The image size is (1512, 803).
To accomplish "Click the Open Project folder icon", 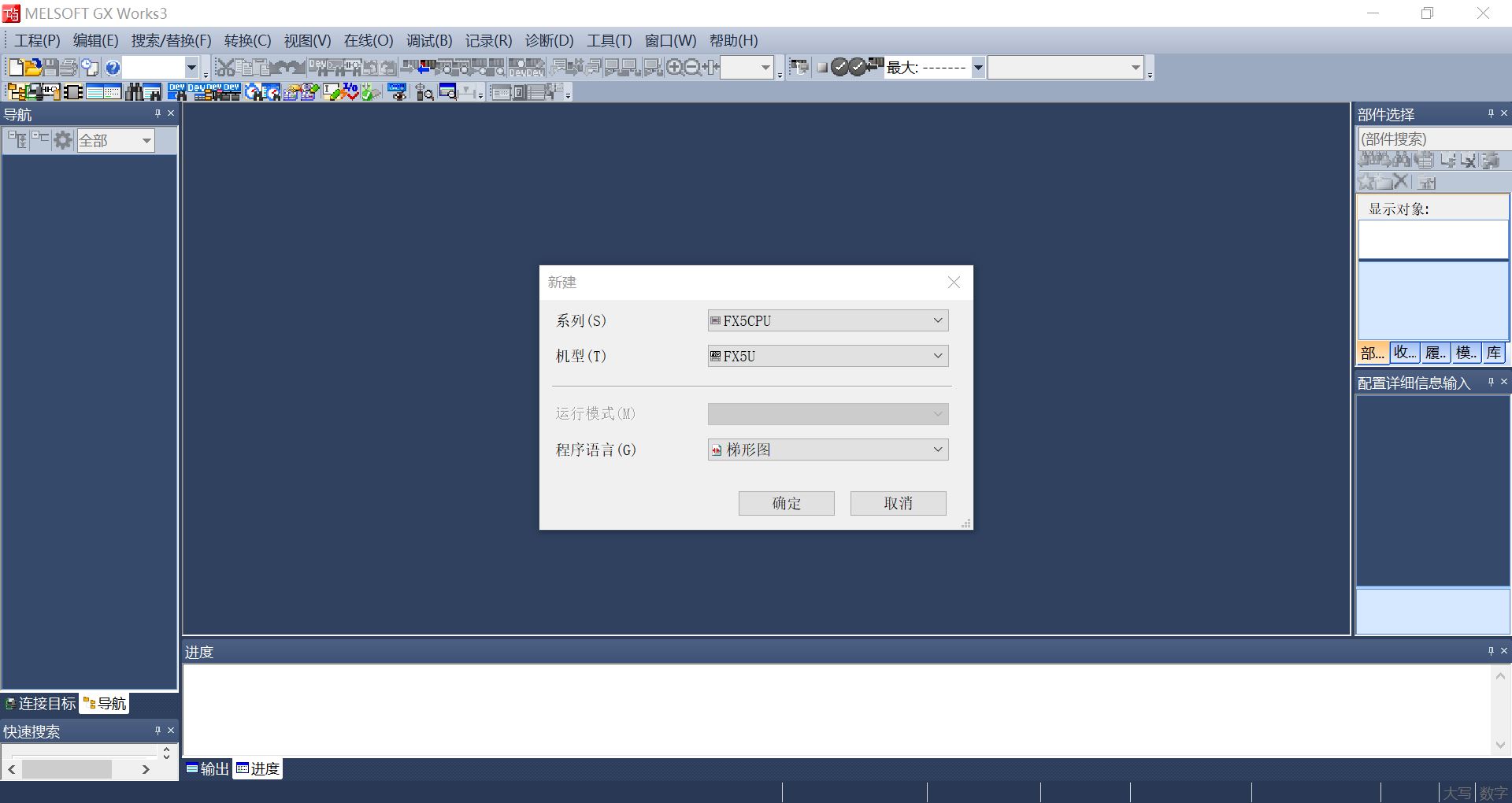I will [33, 68].
